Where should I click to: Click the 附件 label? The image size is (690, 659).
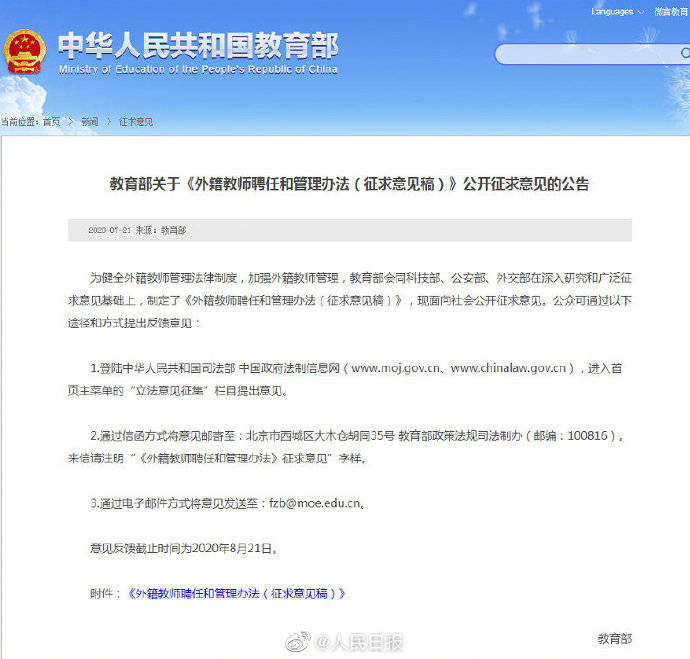[101, 593]
